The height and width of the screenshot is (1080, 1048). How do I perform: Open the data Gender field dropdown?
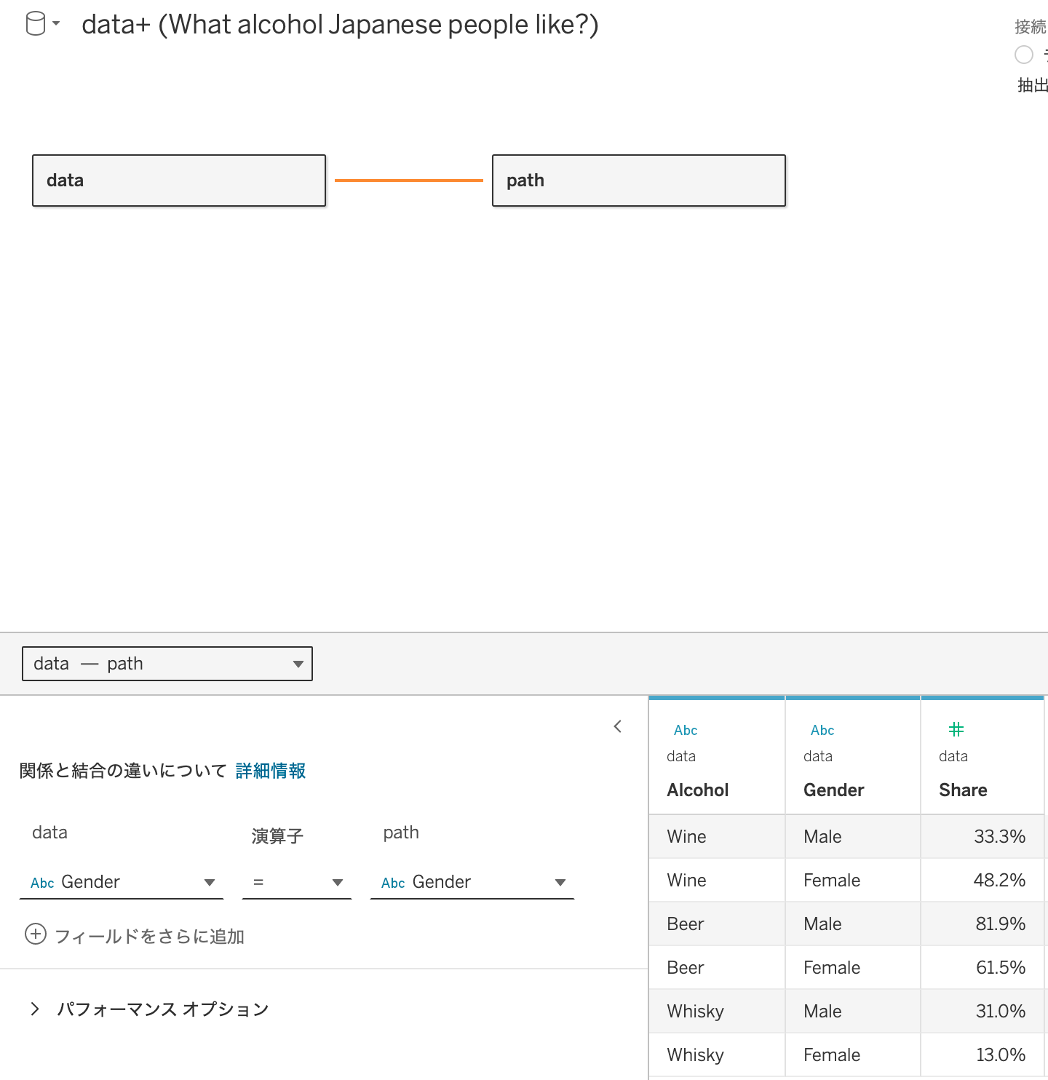coord(121,882)
